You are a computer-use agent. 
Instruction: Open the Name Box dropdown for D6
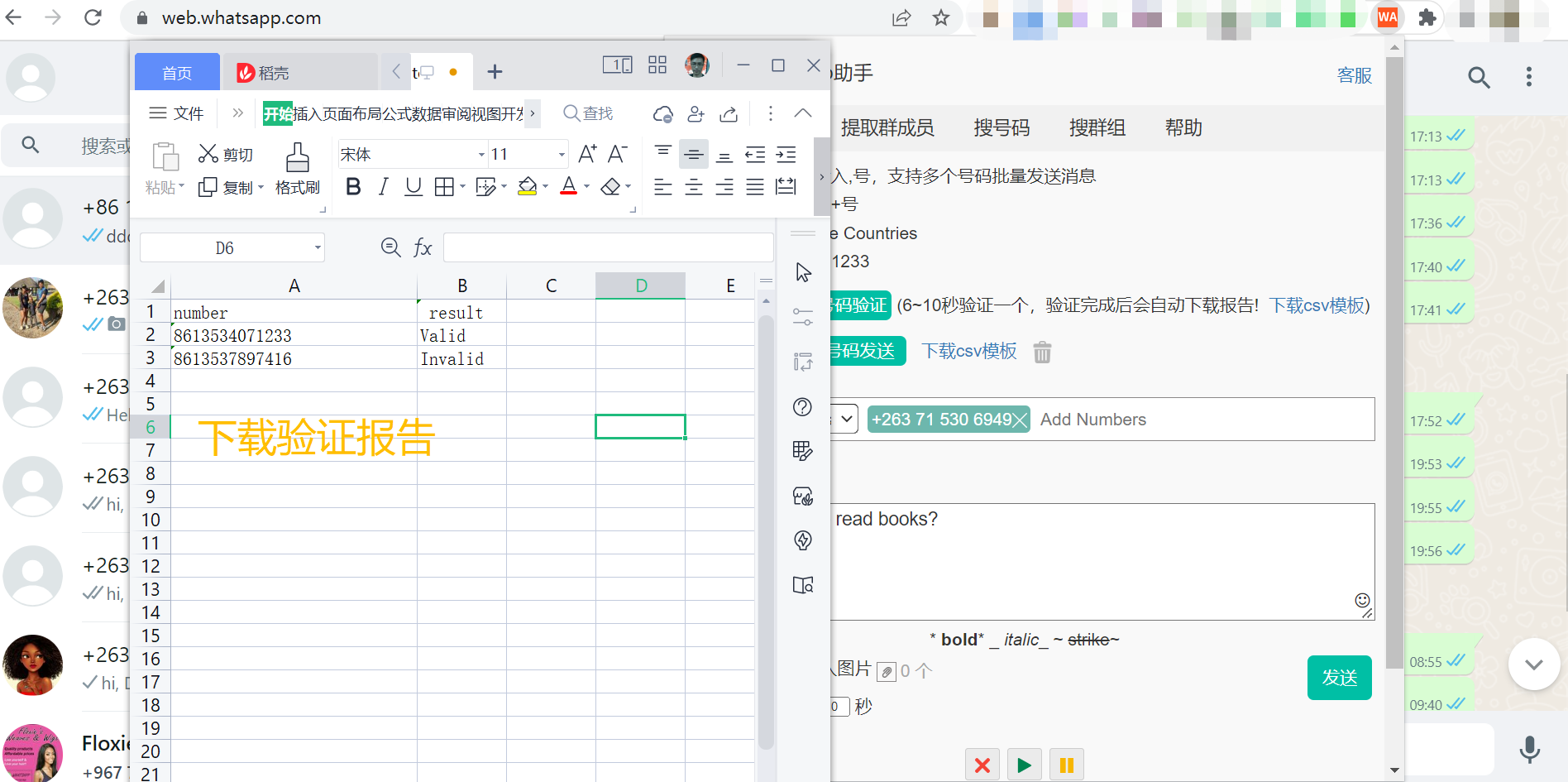point(318,247)
